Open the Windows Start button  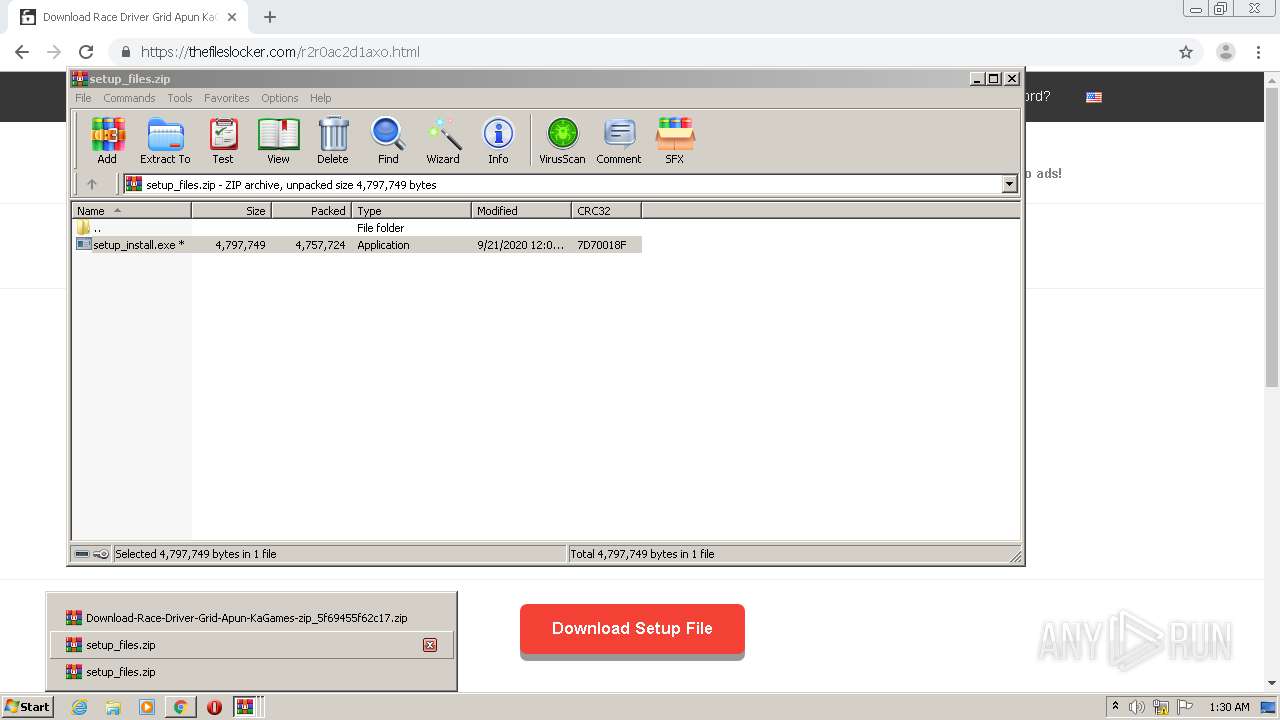click(28, 707)
